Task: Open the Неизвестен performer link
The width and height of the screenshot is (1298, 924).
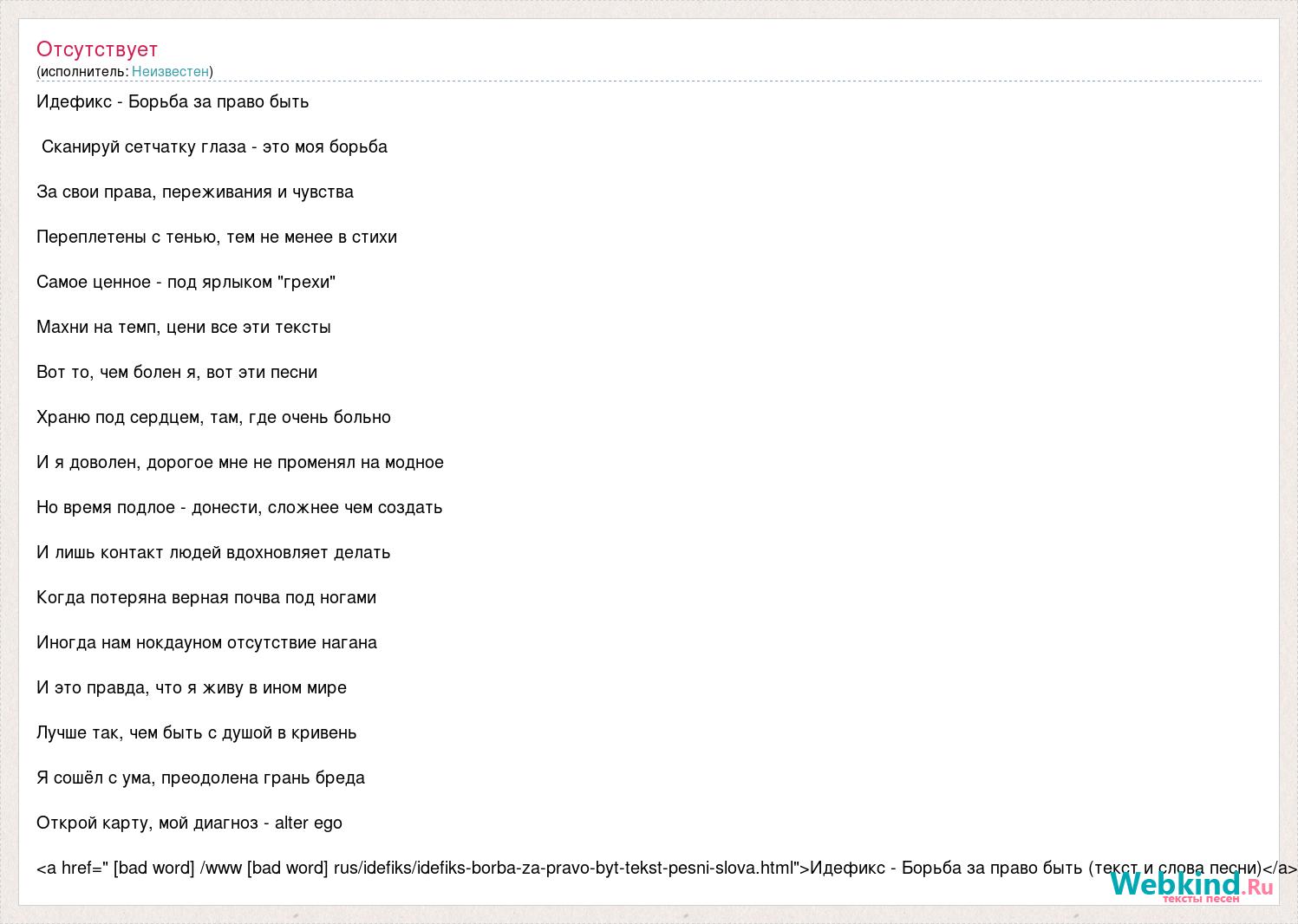Action: [x=170, y=71]
